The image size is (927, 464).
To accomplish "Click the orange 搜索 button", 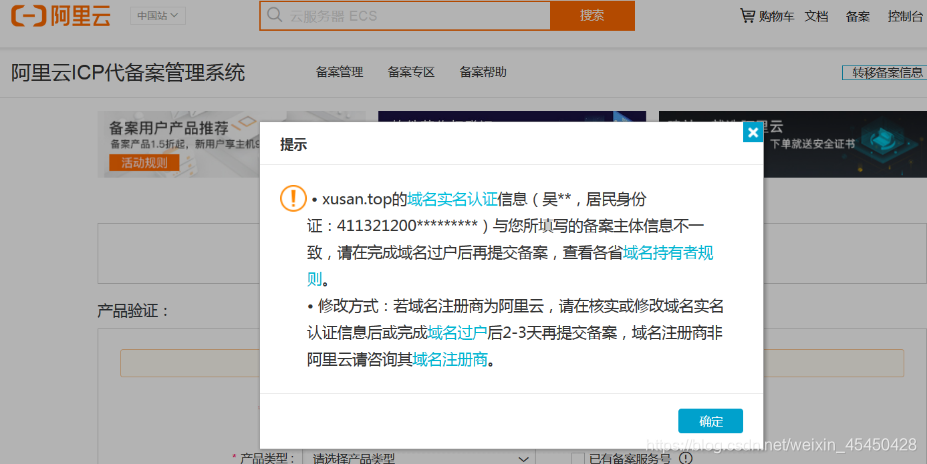I will (592, 16).
